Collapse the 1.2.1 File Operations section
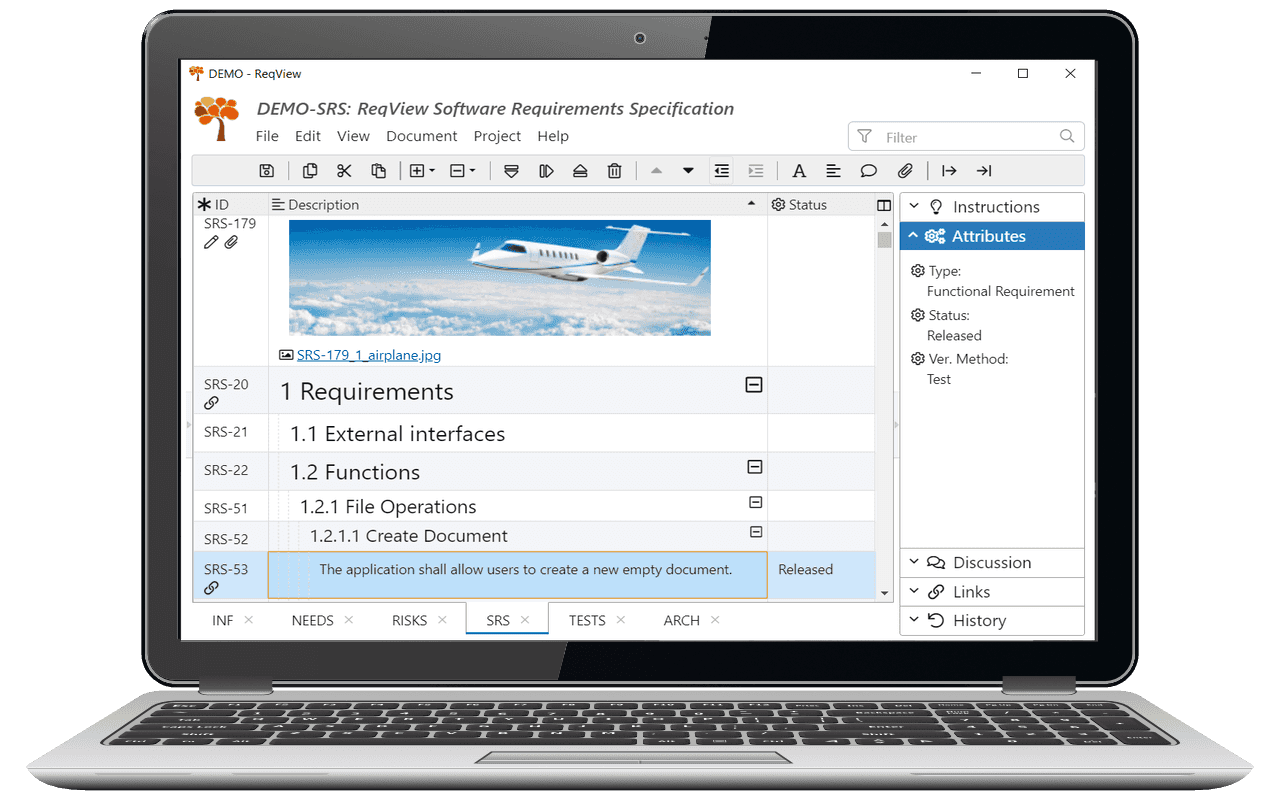The width and height of the screenshot is (1280, 800). [756, 502]
